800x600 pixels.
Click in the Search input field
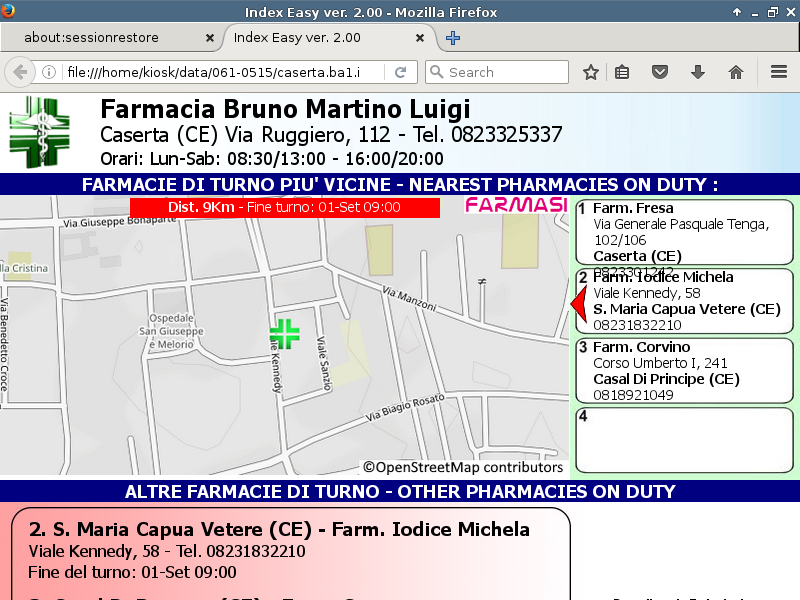pos(505,72)
